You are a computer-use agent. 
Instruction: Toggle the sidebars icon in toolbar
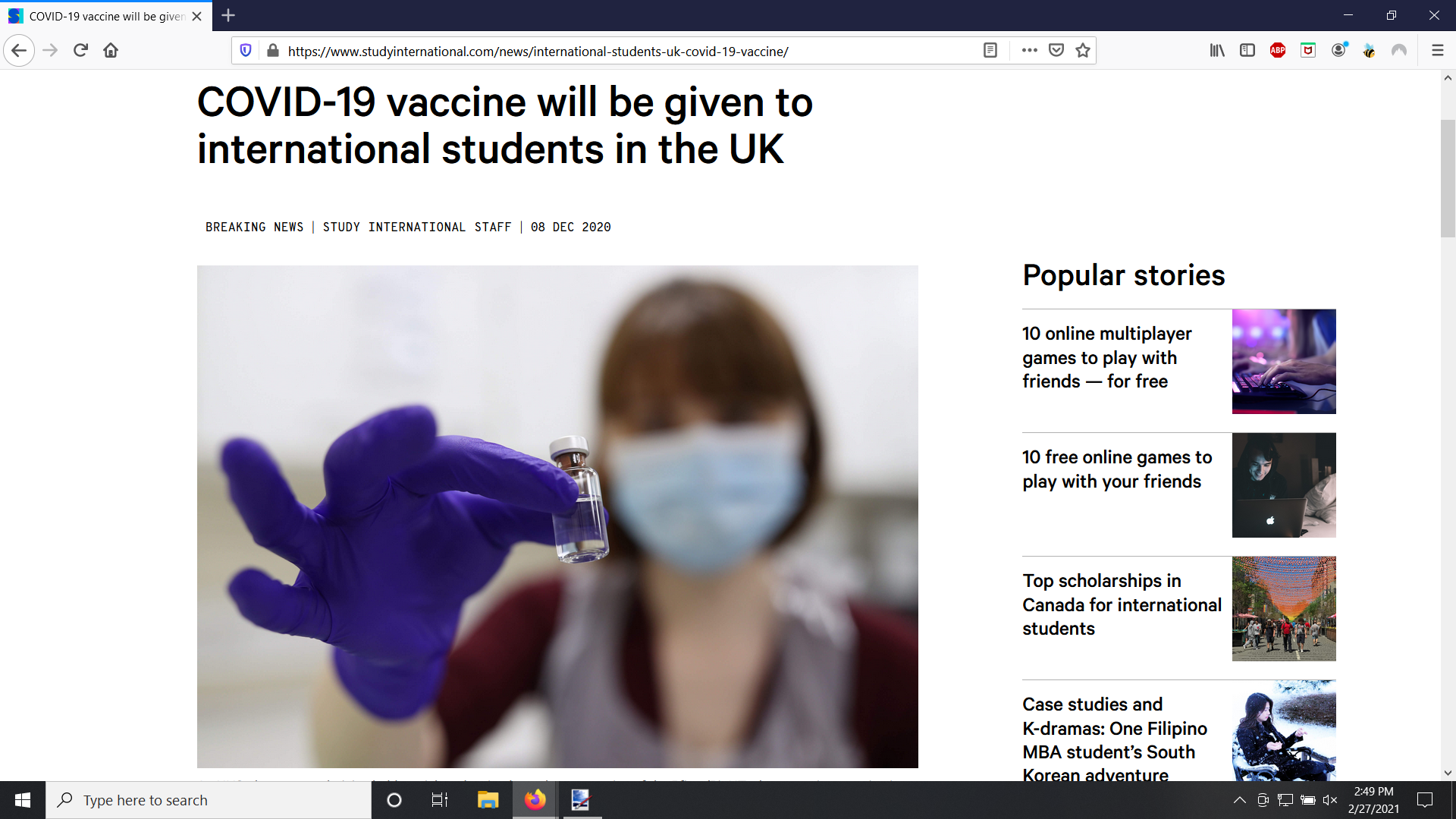[1247, 51]
